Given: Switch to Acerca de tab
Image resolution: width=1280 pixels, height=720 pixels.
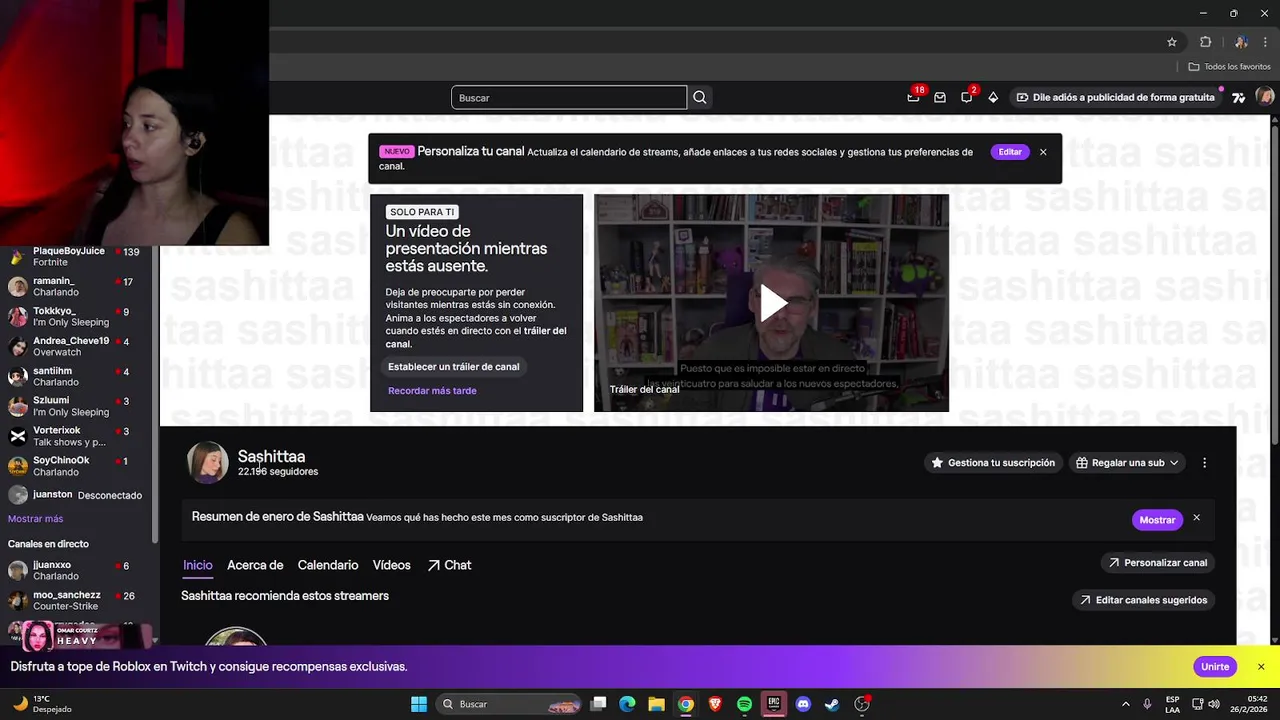Looking at the screenshot, I should (x=255, y=565).
